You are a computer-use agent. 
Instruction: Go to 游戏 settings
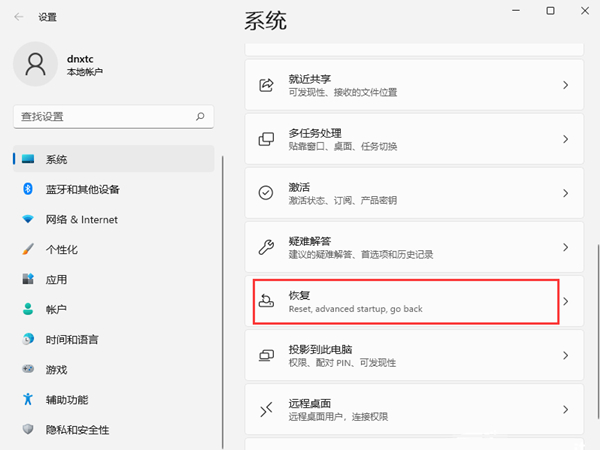coord(56,370)
